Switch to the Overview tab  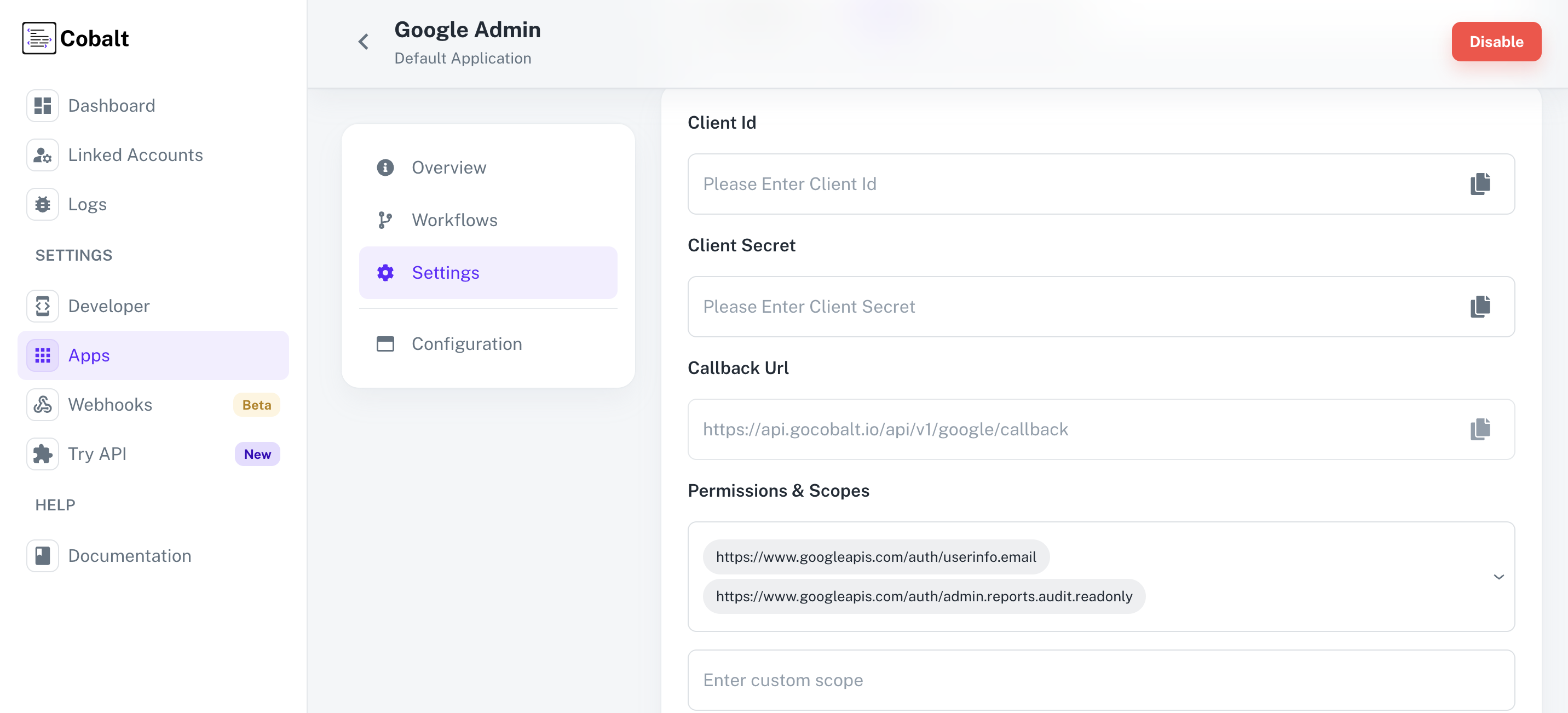coord(448,167)
